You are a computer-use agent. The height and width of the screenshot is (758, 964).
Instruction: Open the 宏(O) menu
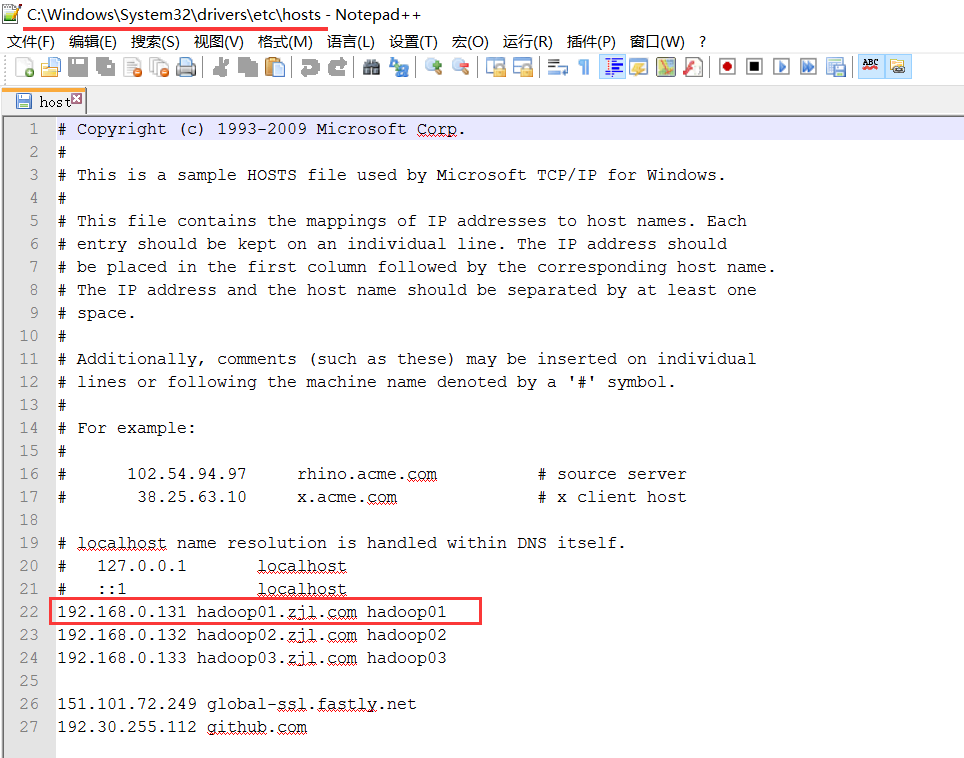tap(470, 42)
